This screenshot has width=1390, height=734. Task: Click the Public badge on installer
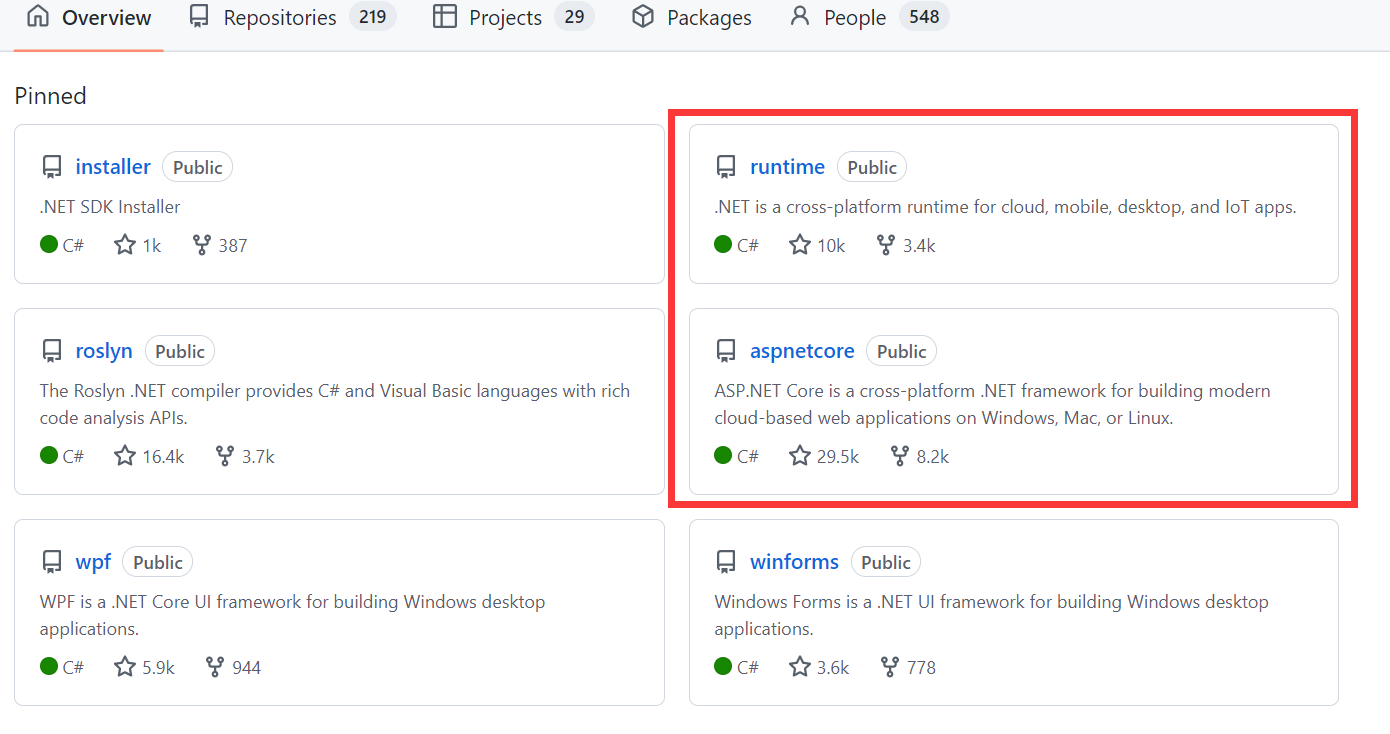197,166
